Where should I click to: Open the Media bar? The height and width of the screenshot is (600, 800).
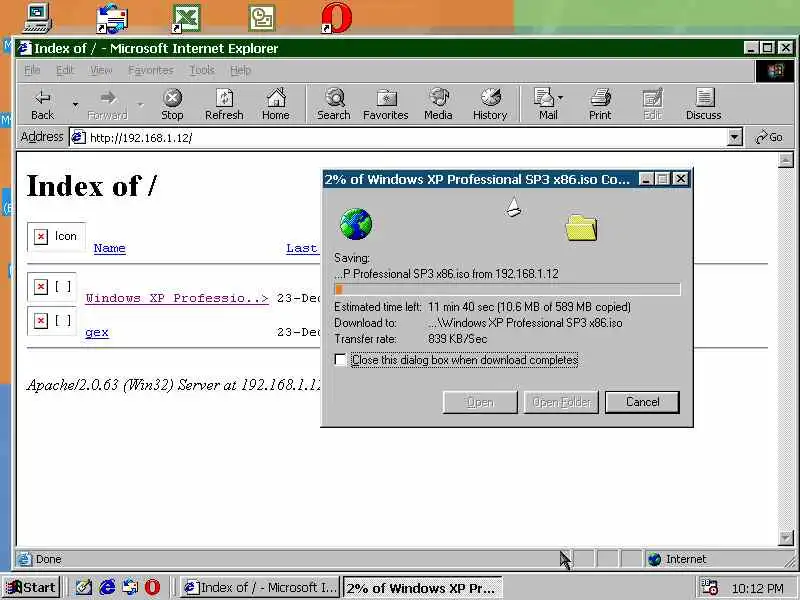(438, 104)
